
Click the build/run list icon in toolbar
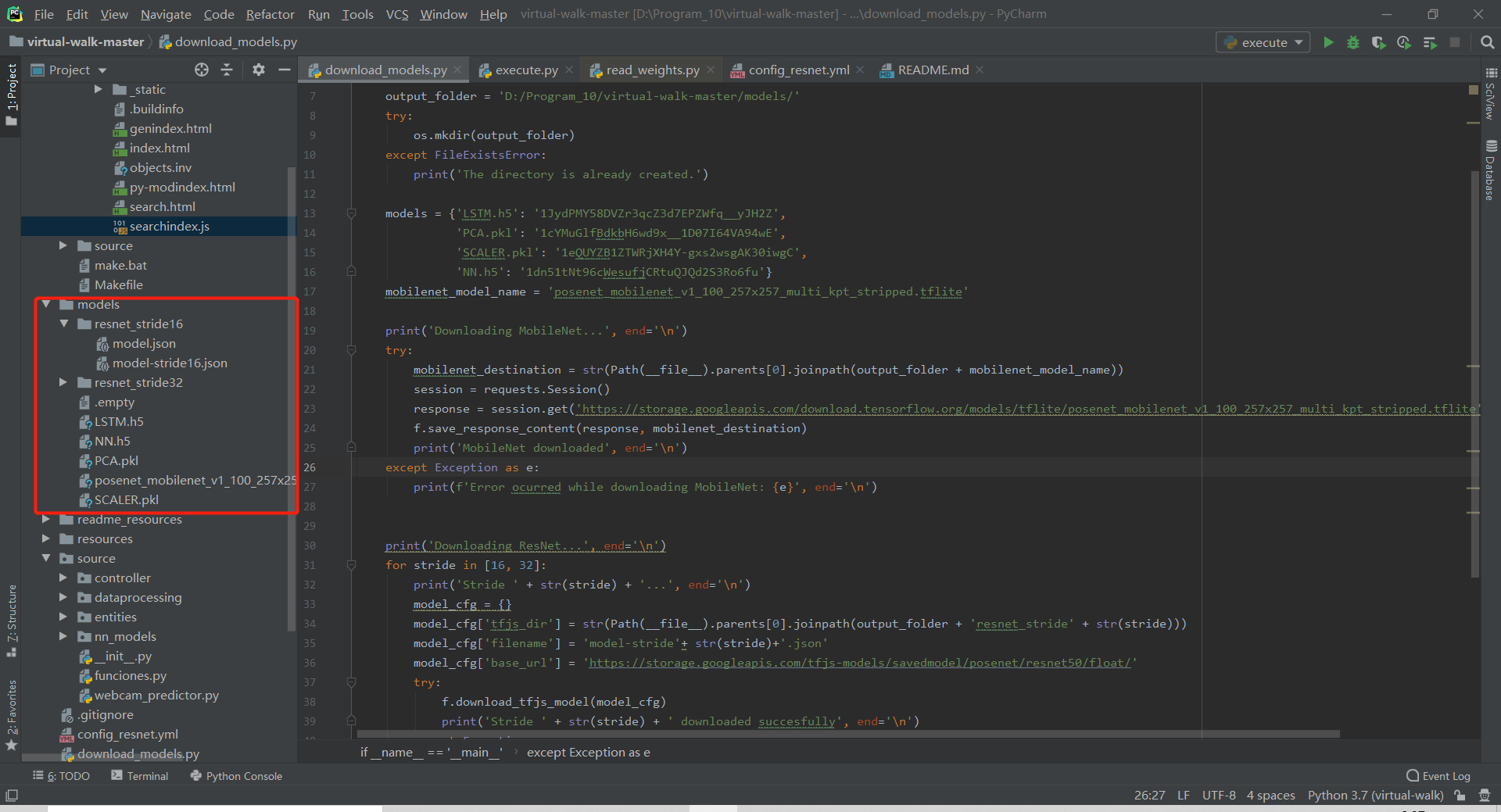(x=1430, y=42)
